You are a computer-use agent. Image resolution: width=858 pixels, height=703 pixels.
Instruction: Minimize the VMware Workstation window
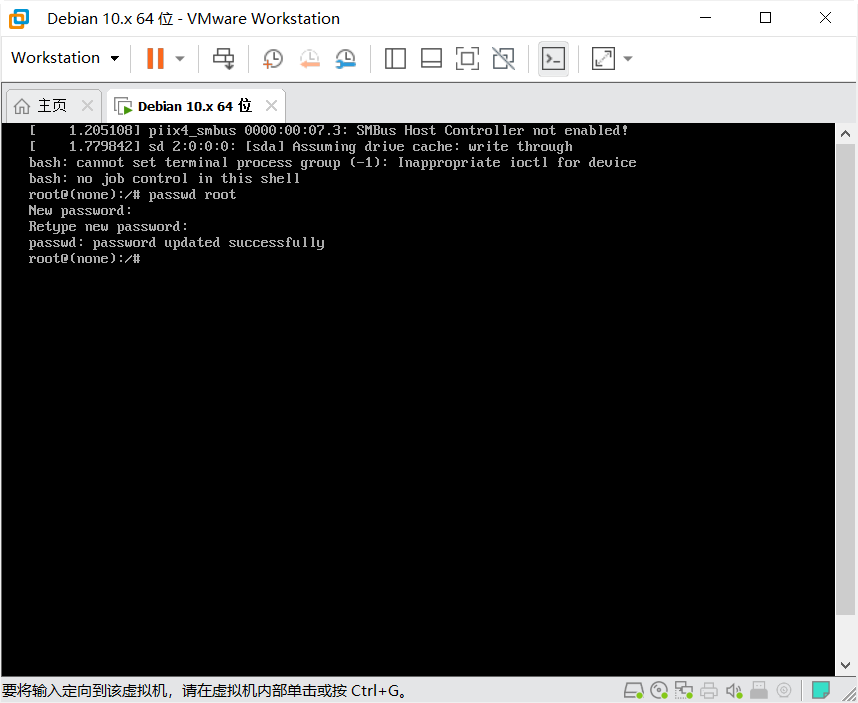tap(706, 18)
